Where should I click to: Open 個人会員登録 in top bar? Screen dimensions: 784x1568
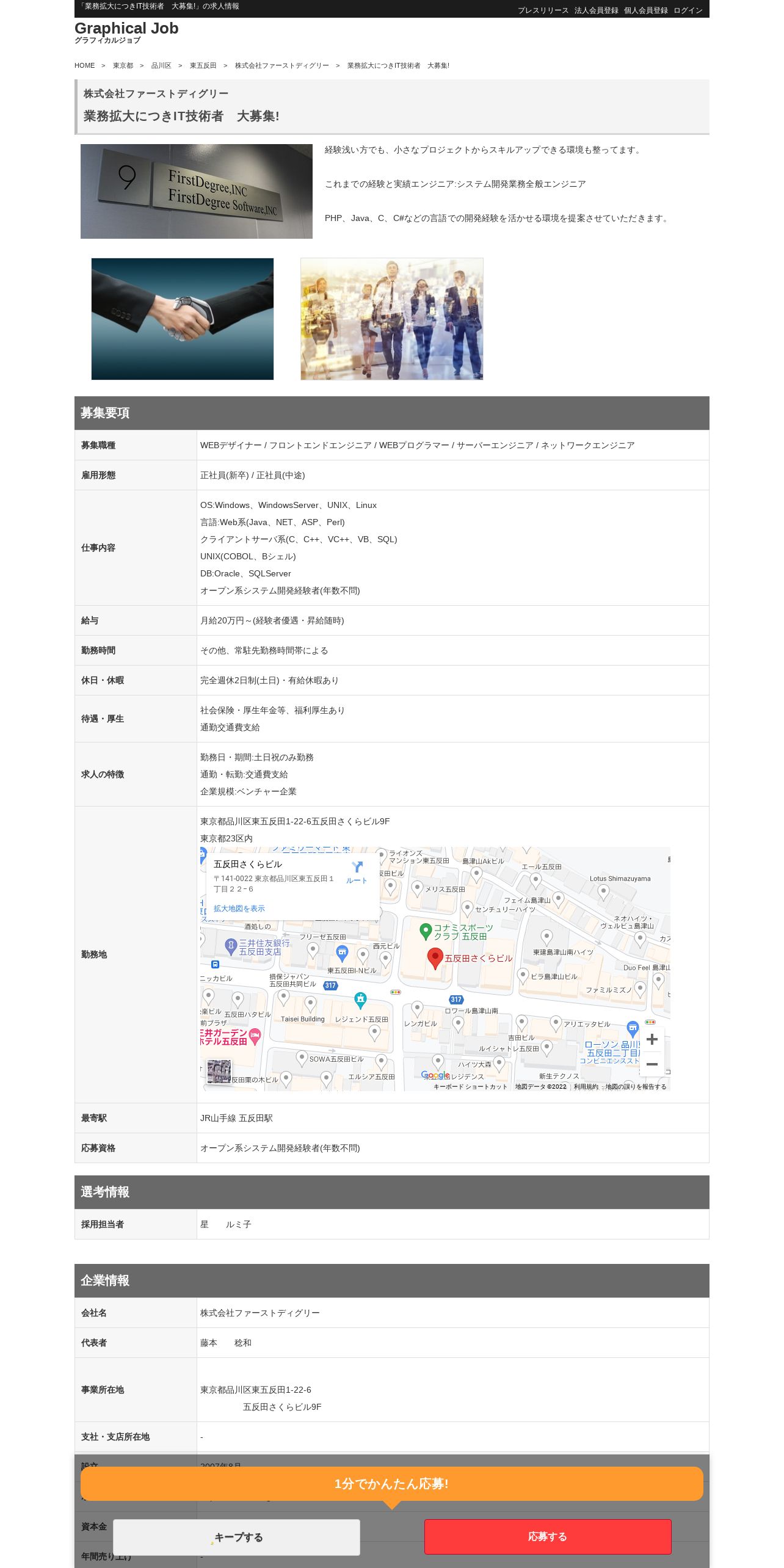[x=645, y=10]
